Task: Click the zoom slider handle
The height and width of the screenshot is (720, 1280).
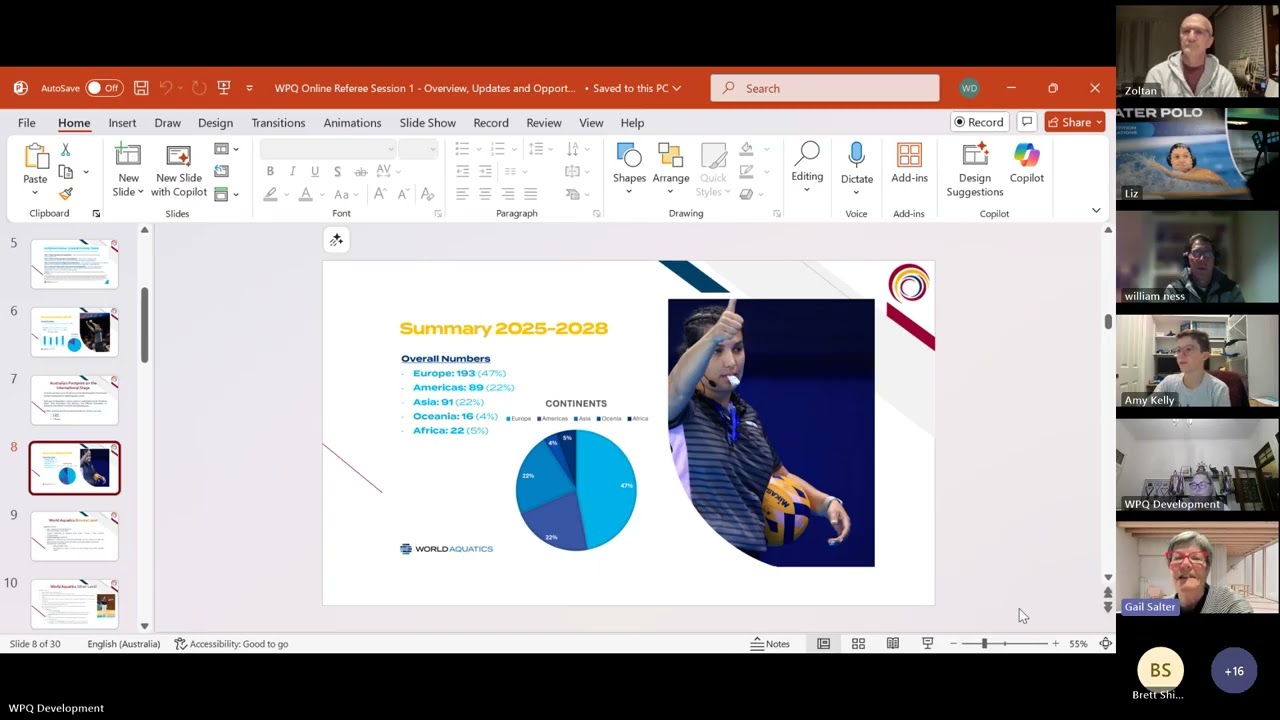Action: [984, 644]
